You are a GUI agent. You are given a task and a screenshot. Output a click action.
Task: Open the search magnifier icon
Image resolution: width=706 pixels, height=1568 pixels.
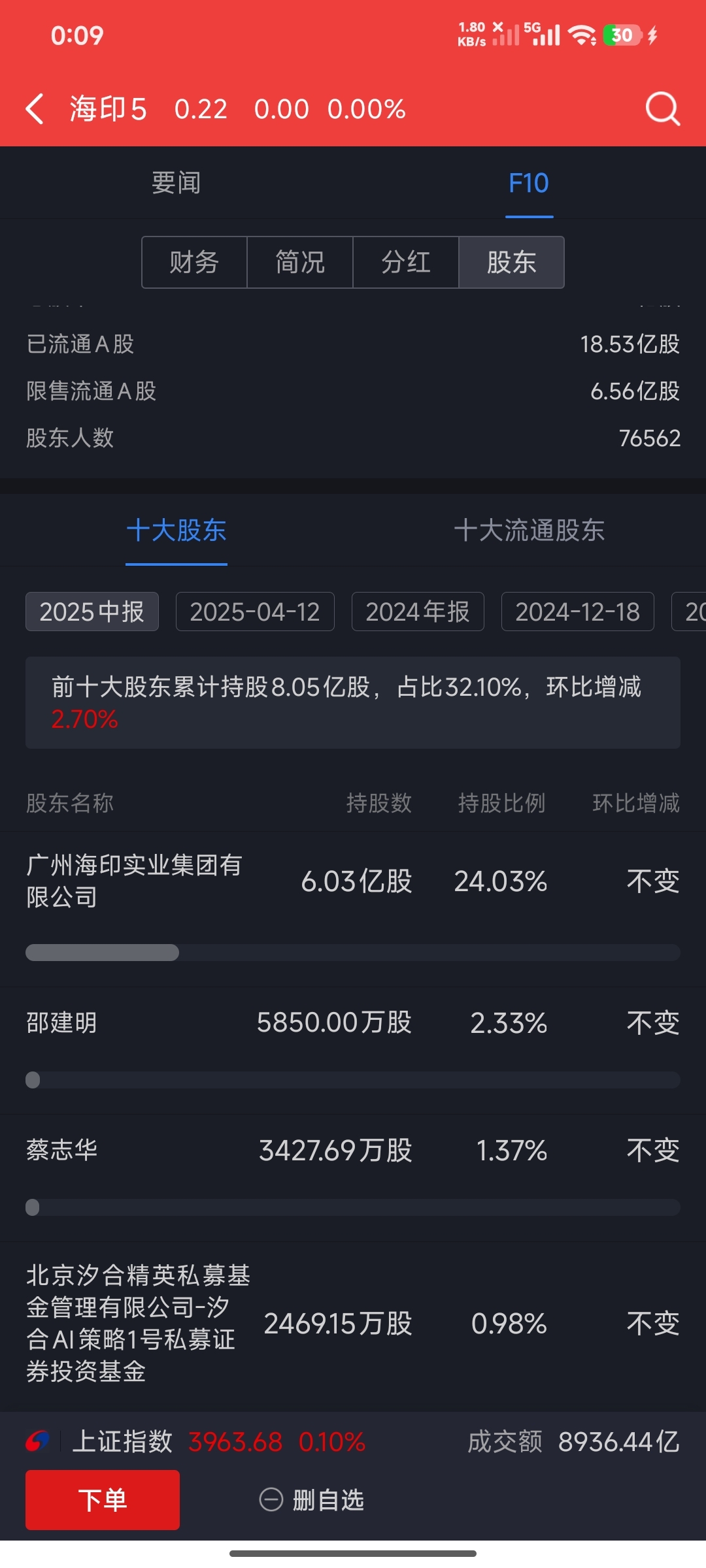click(x=663, y=108)
